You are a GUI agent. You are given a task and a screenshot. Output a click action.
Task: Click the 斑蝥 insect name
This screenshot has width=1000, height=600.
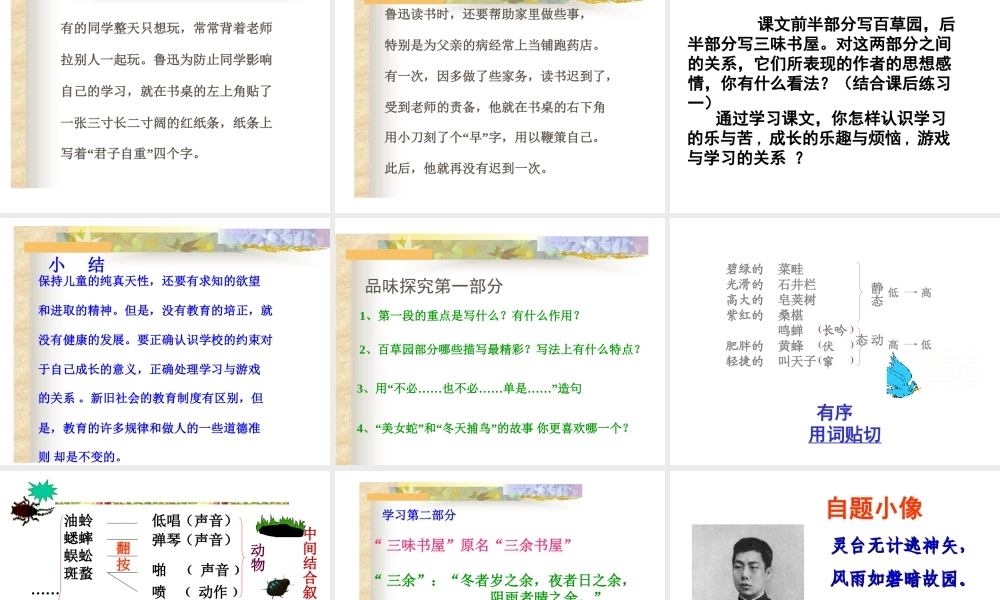coord(78,573)
